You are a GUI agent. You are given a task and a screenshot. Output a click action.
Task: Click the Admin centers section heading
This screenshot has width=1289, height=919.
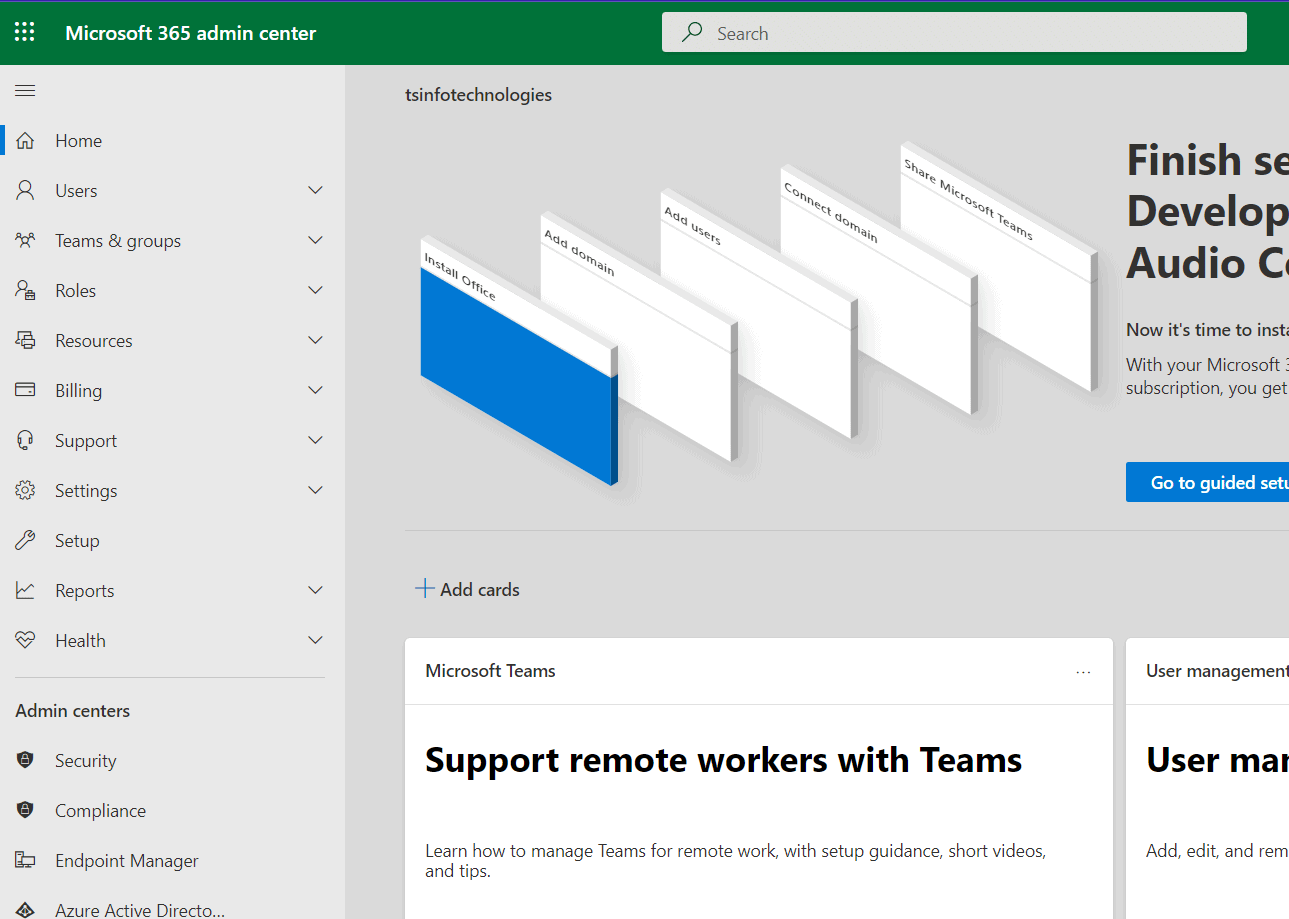tap(73, 711)
